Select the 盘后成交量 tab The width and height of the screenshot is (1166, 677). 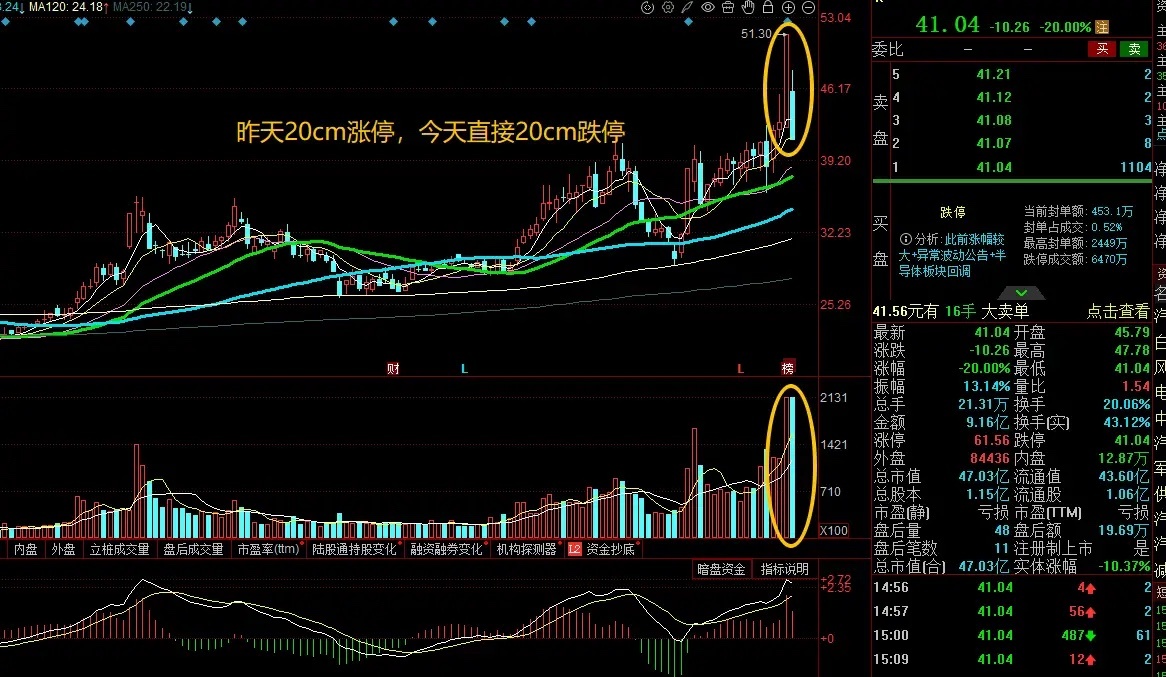pos(193,549)
